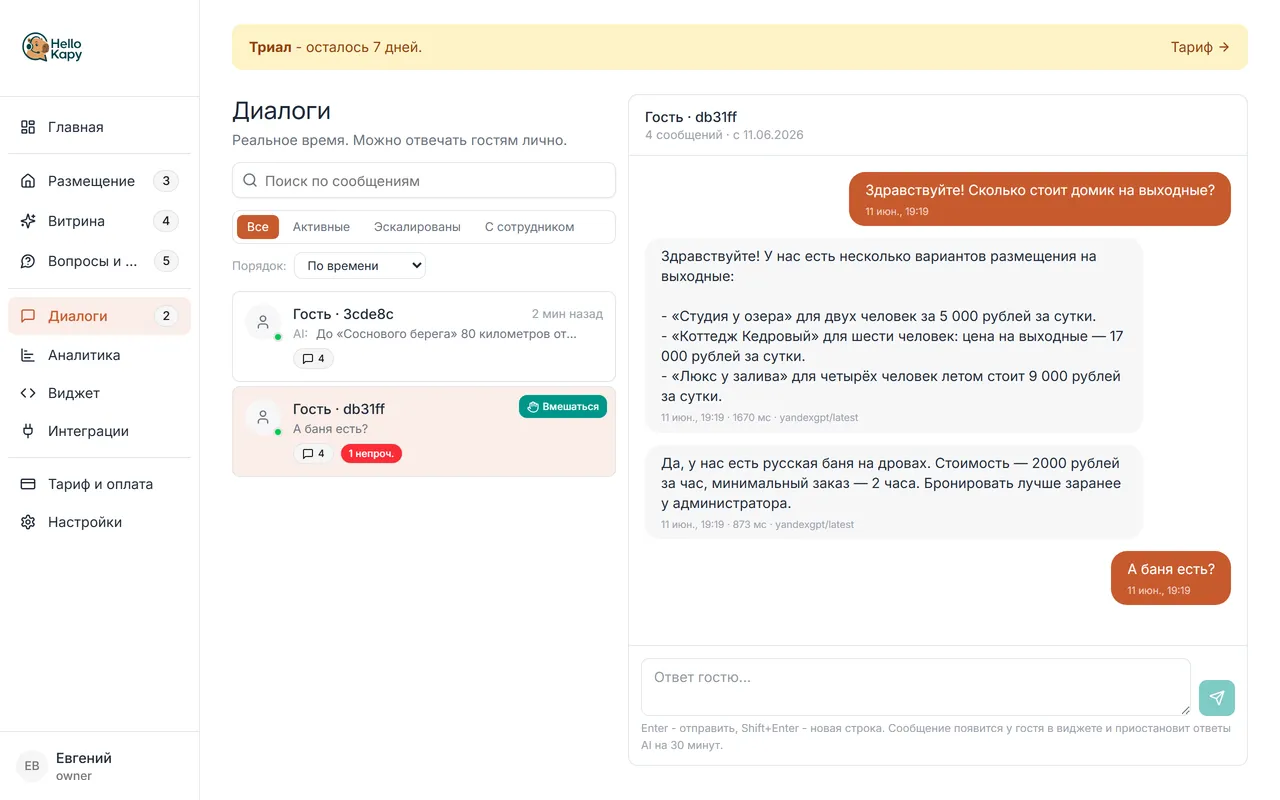Click the Hello Kapy logo
The image size is (1280, 800).
point(52,47)
